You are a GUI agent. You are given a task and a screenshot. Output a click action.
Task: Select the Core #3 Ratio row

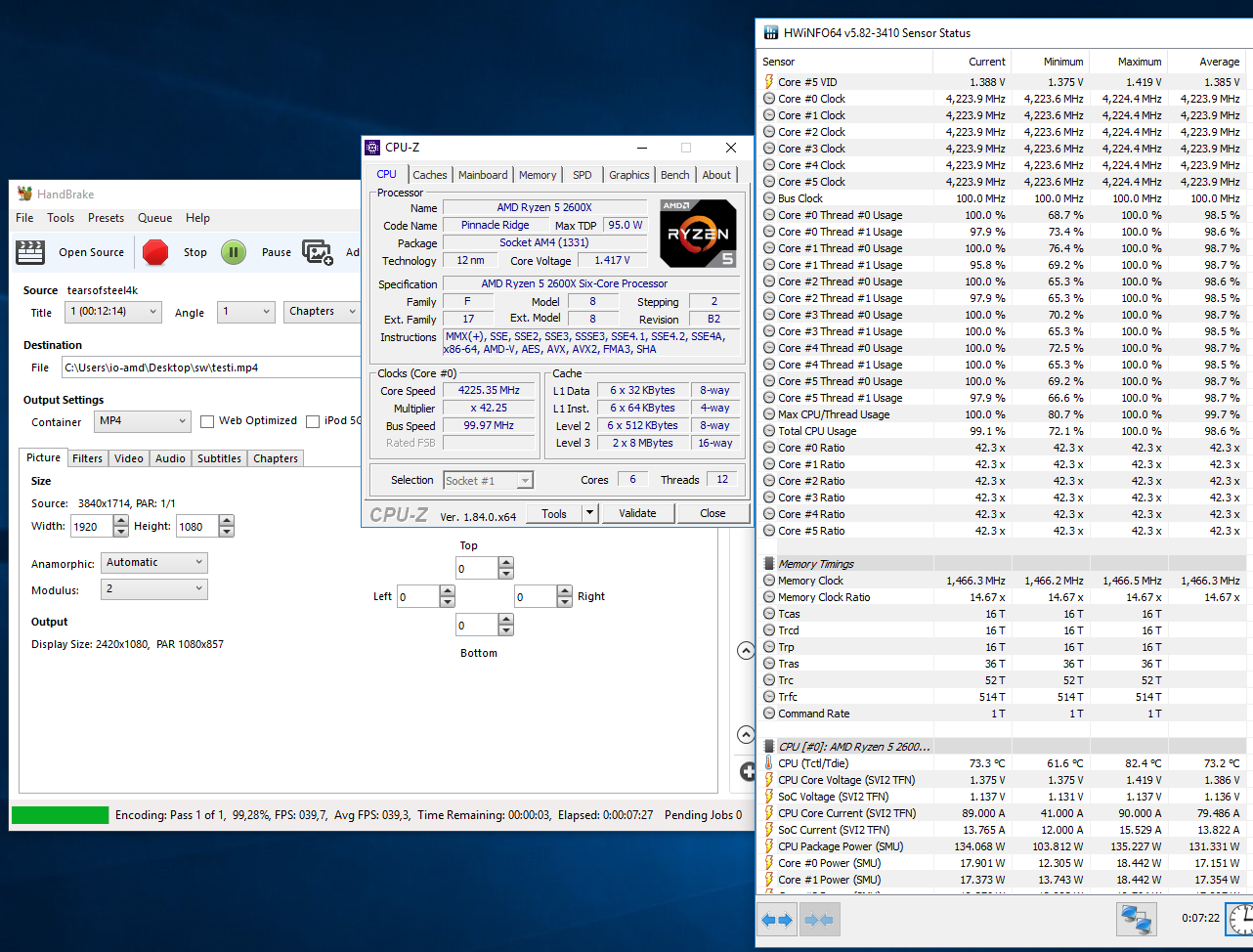1003,498
